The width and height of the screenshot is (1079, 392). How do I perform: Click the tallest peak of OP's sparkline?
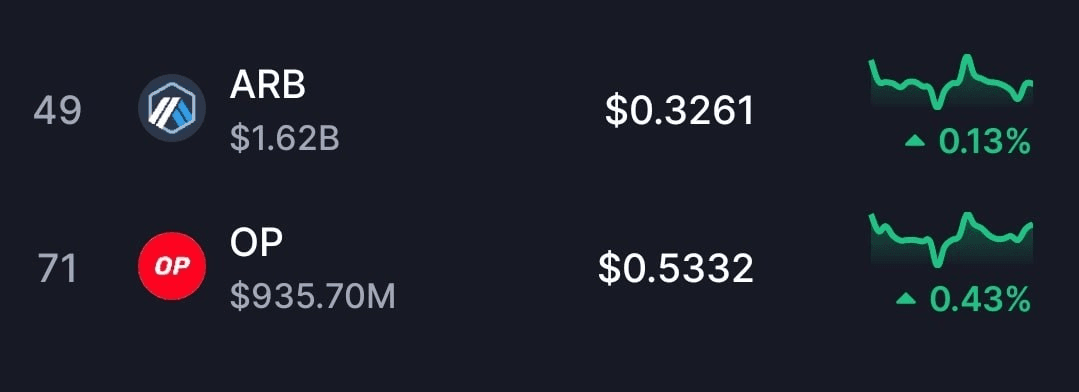click(967, 216)
